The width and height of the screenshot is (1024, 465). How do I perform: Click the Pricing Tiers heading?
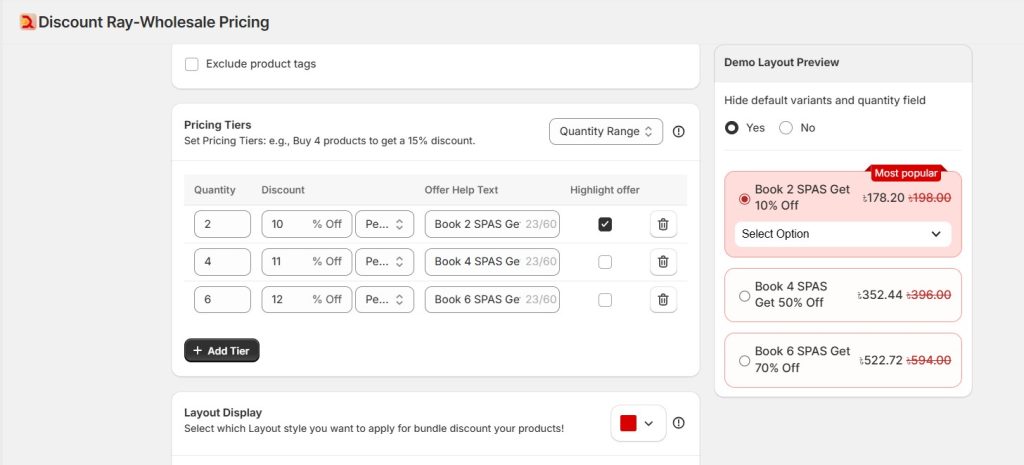217,125
